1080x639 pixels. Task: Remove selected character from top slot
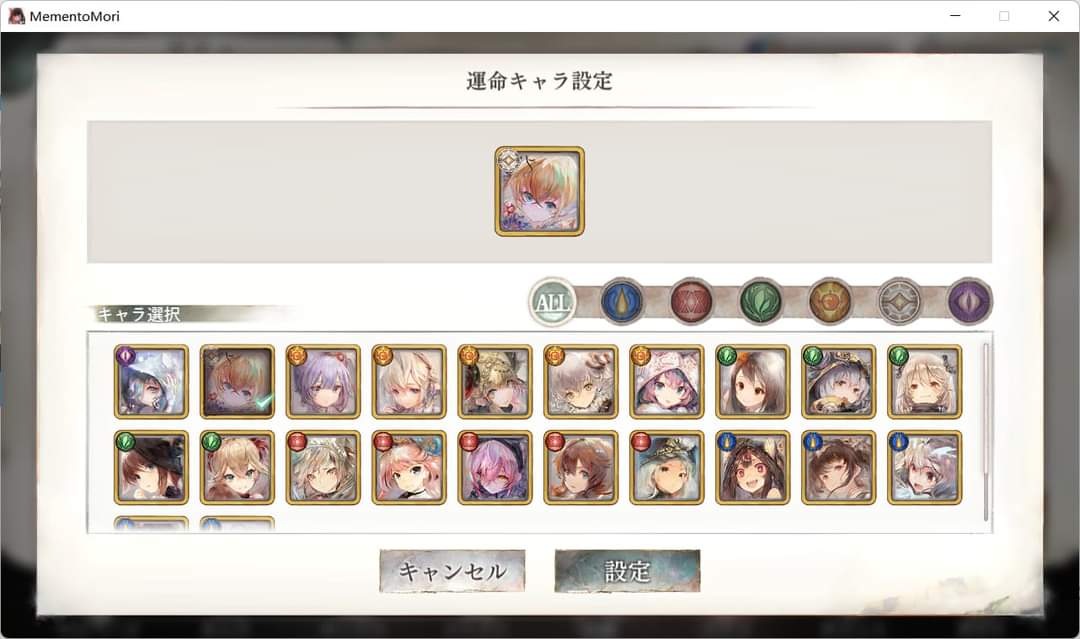(539, 191)
